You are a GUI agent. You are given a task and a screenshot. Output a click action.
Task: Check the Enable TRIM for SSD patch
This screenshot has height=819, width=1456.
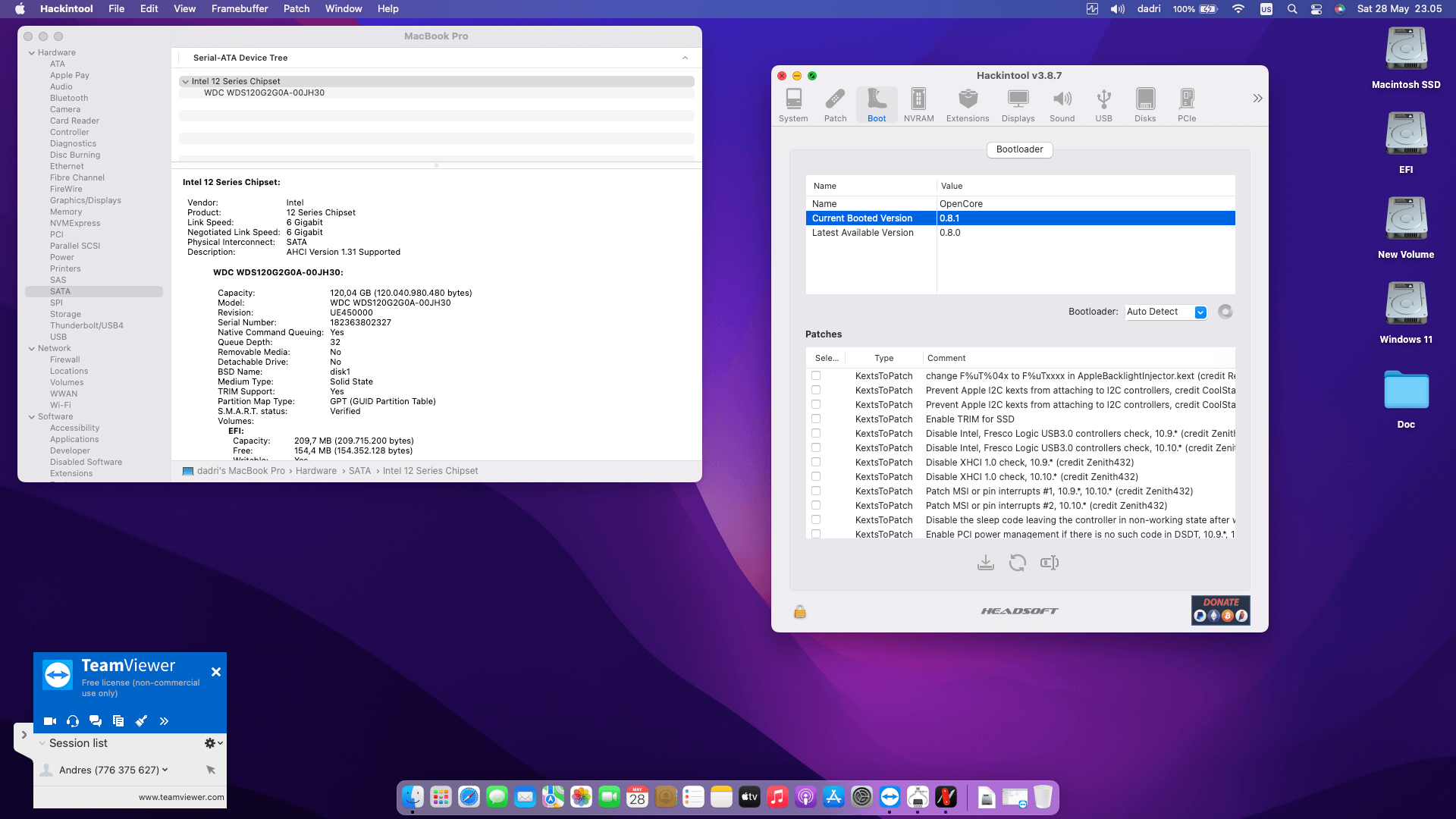816,419
